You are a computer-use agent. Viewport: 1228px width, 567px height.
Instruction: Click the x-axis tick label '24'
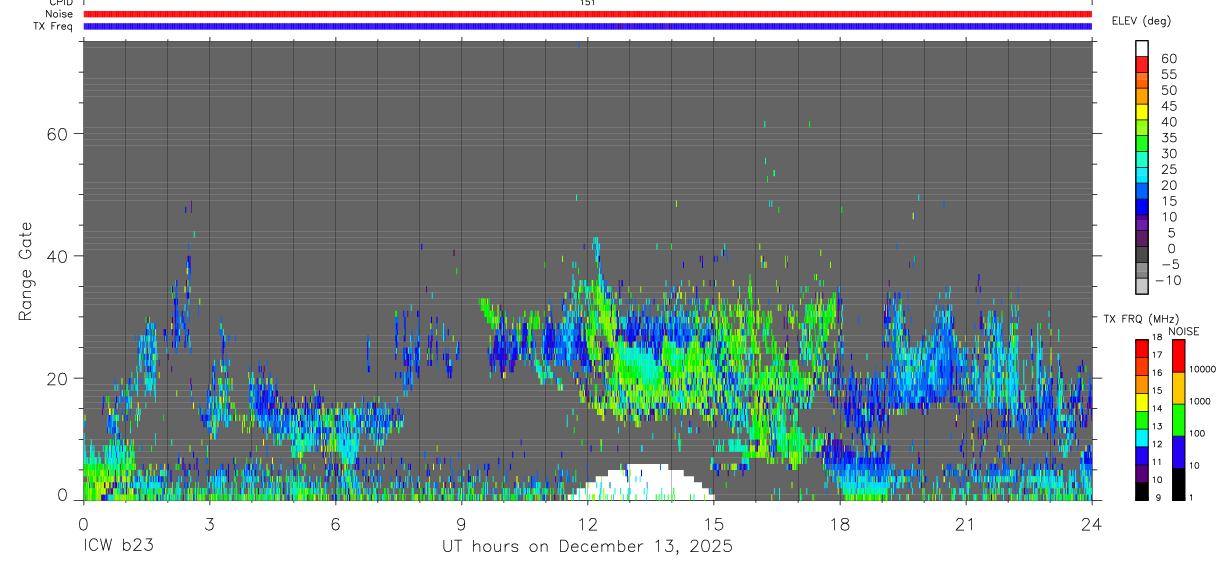tap(1091, 524)
